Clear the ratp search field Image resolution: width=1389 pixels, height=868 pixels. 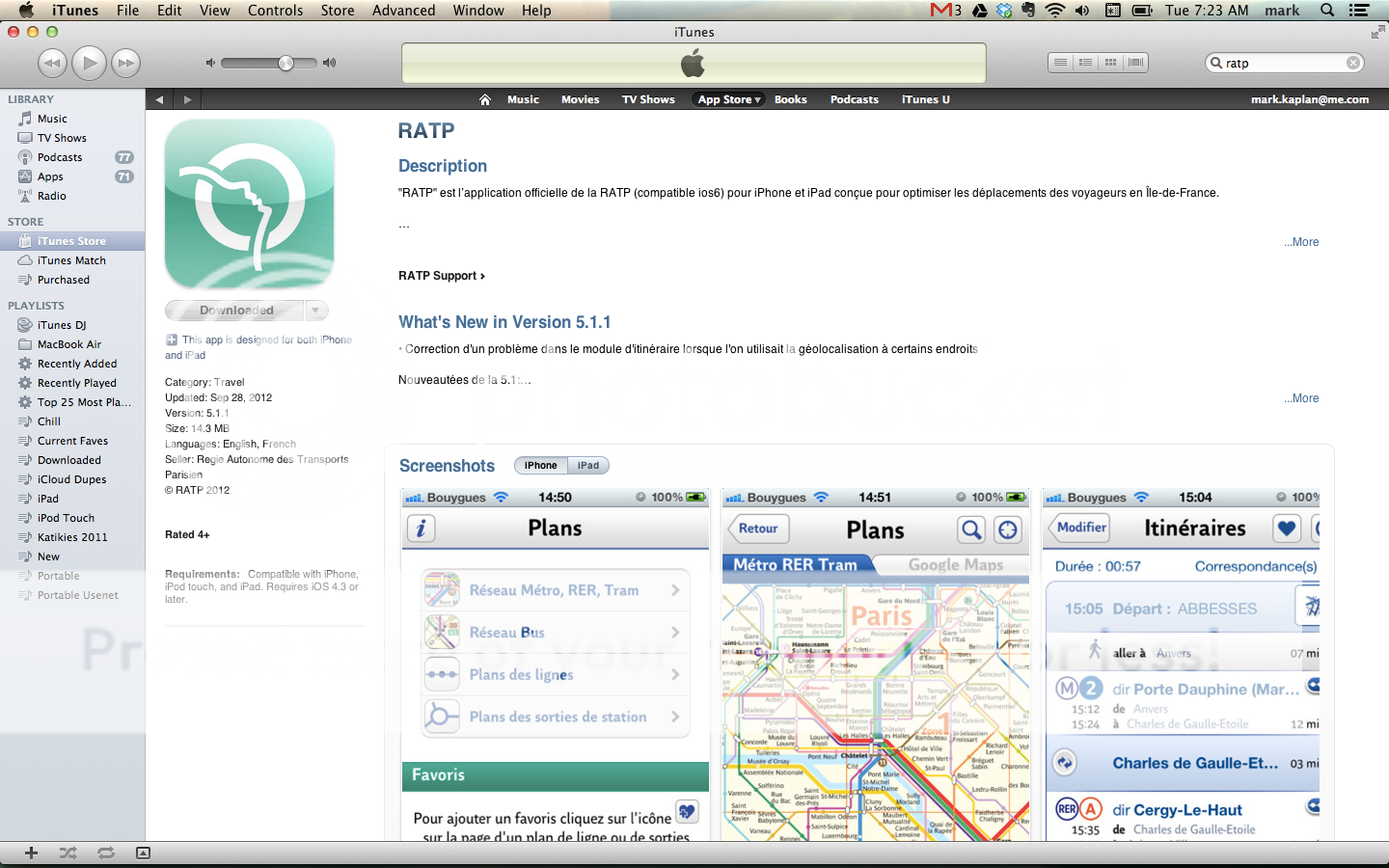[x=1353, y=63]
